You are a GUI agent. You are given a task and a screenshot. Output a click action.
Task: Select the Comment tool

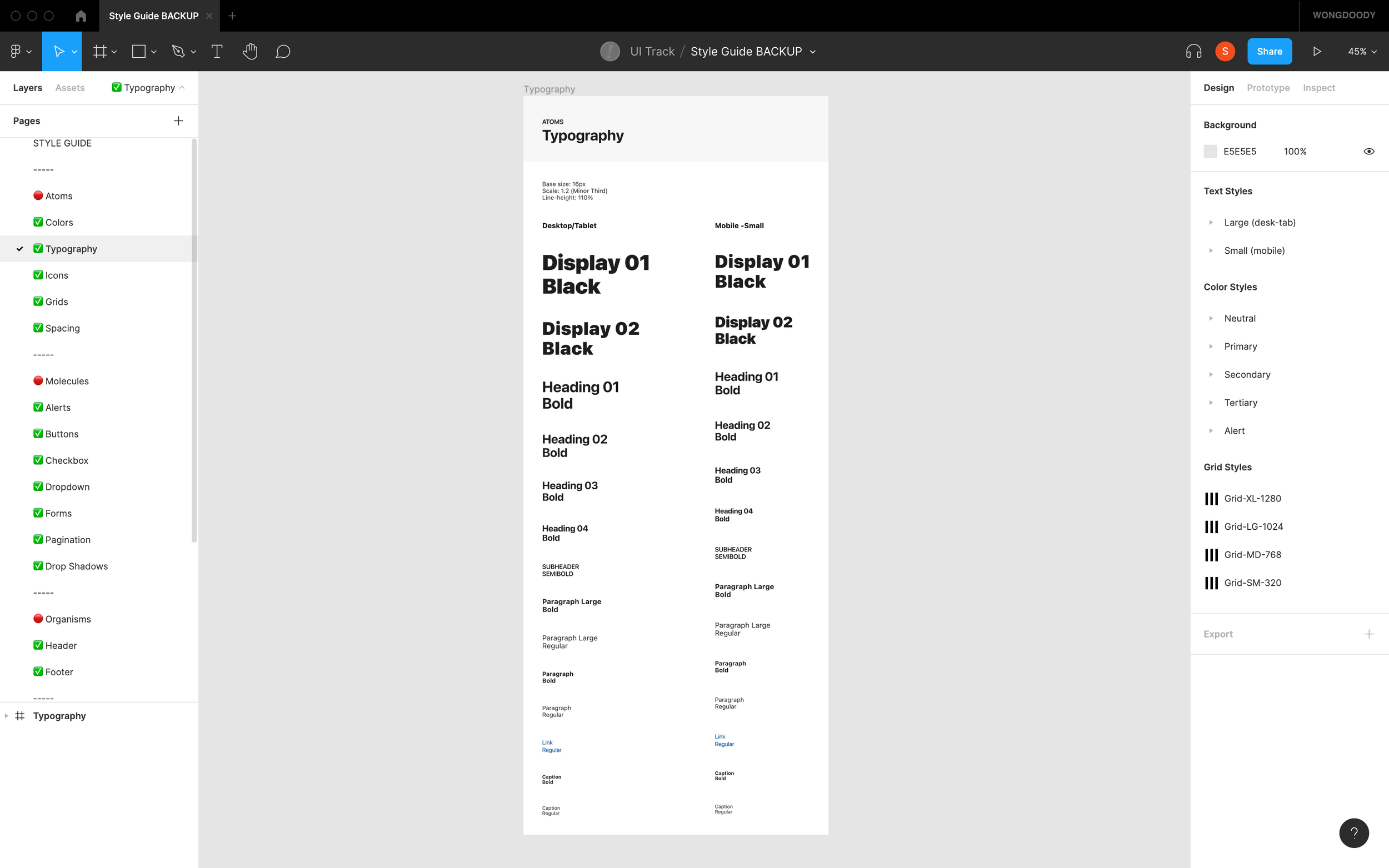point(282,52)
